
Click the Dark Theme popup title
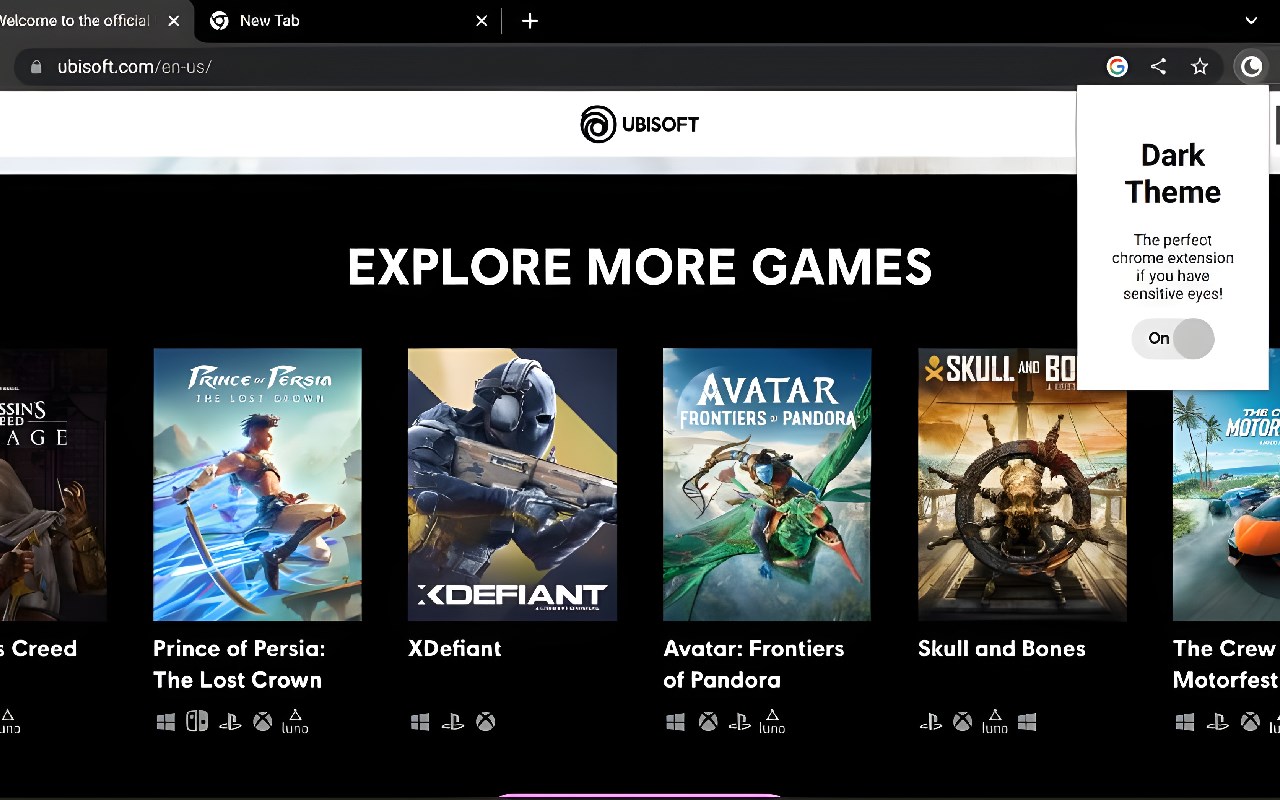click(1173, 173)
